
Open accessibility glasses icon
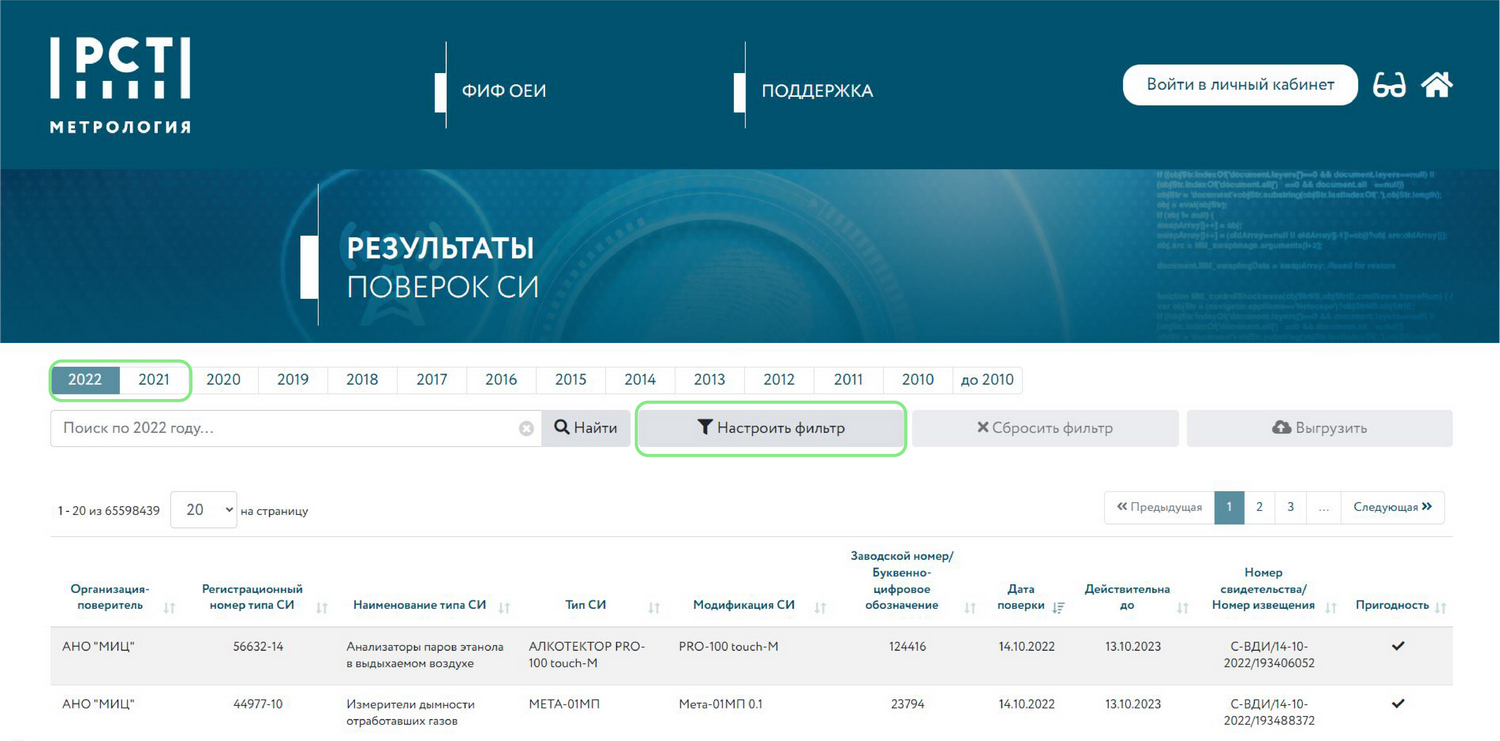point(1389,85)
